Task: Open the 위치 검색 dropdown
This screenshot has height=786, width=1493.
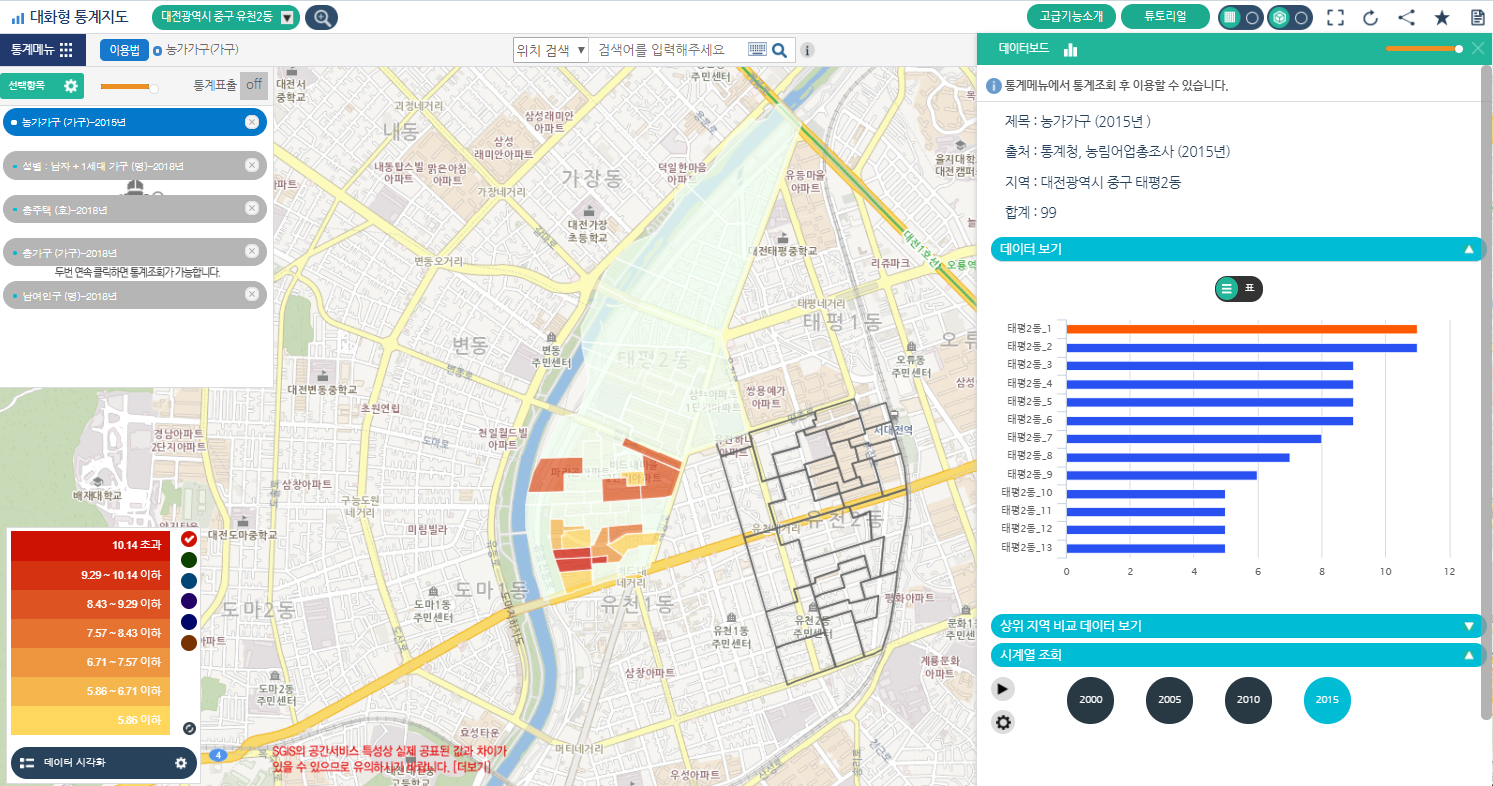Action: tap(550, 50)
